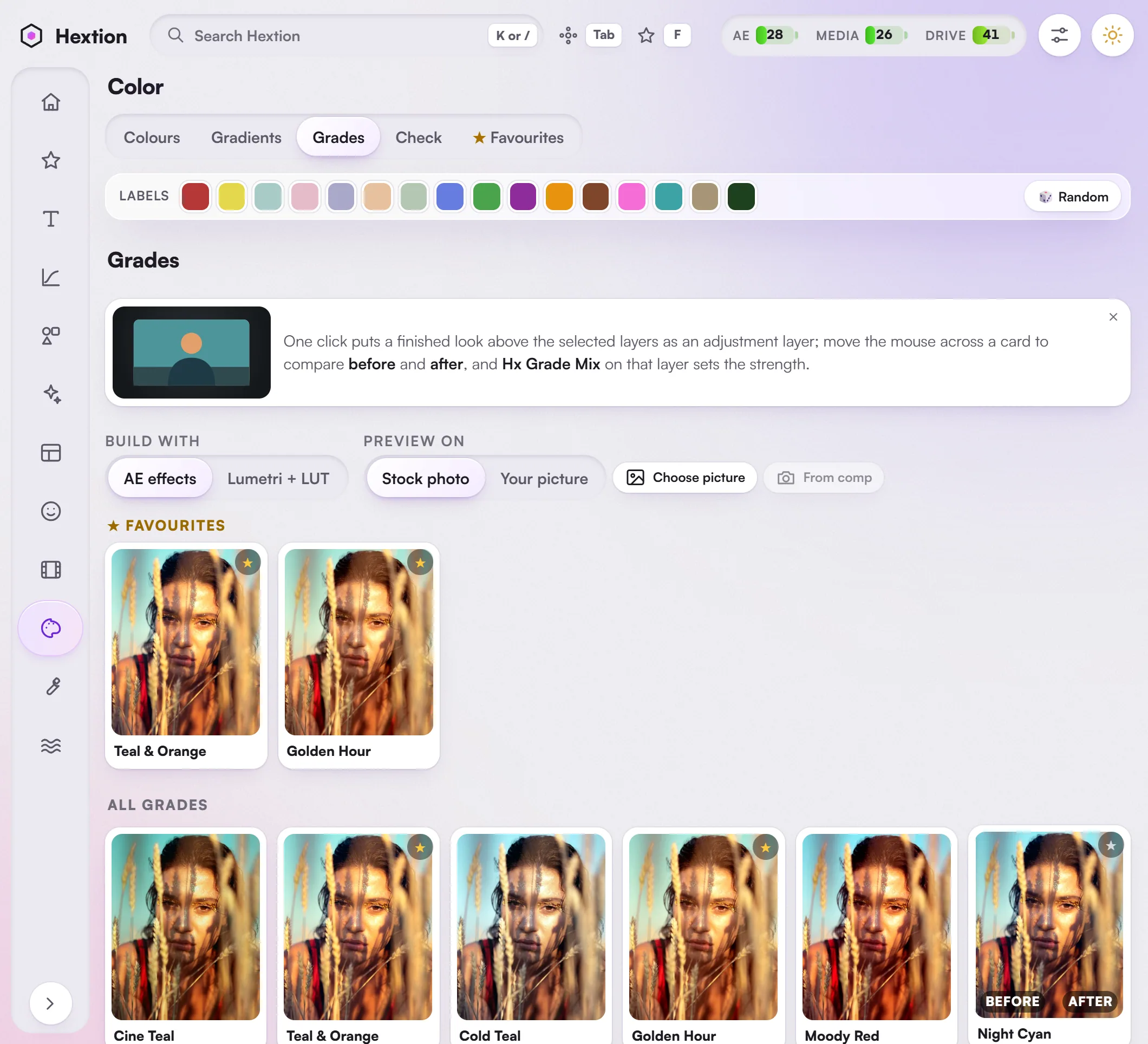Pick the dark green label swatch
Viewport: 1148px width, 1044px height.
pyautogui.click(x=741, y=197)
